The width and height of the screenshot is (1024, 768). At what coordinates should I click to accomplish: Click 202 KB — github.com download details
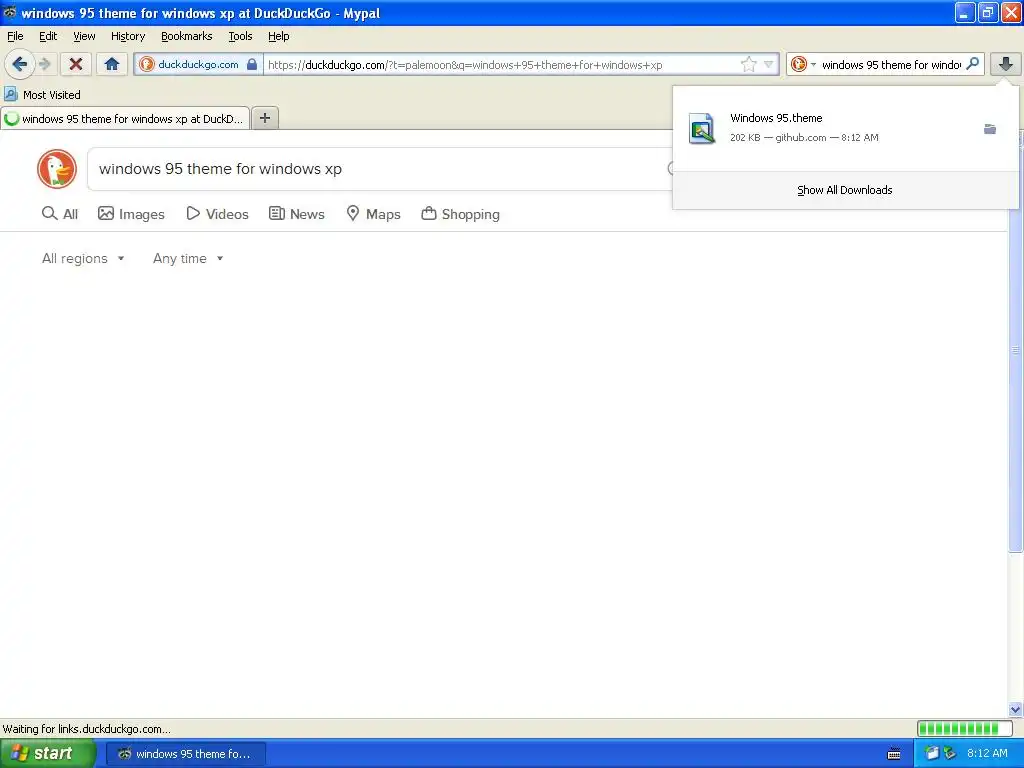tap(804, 138)
